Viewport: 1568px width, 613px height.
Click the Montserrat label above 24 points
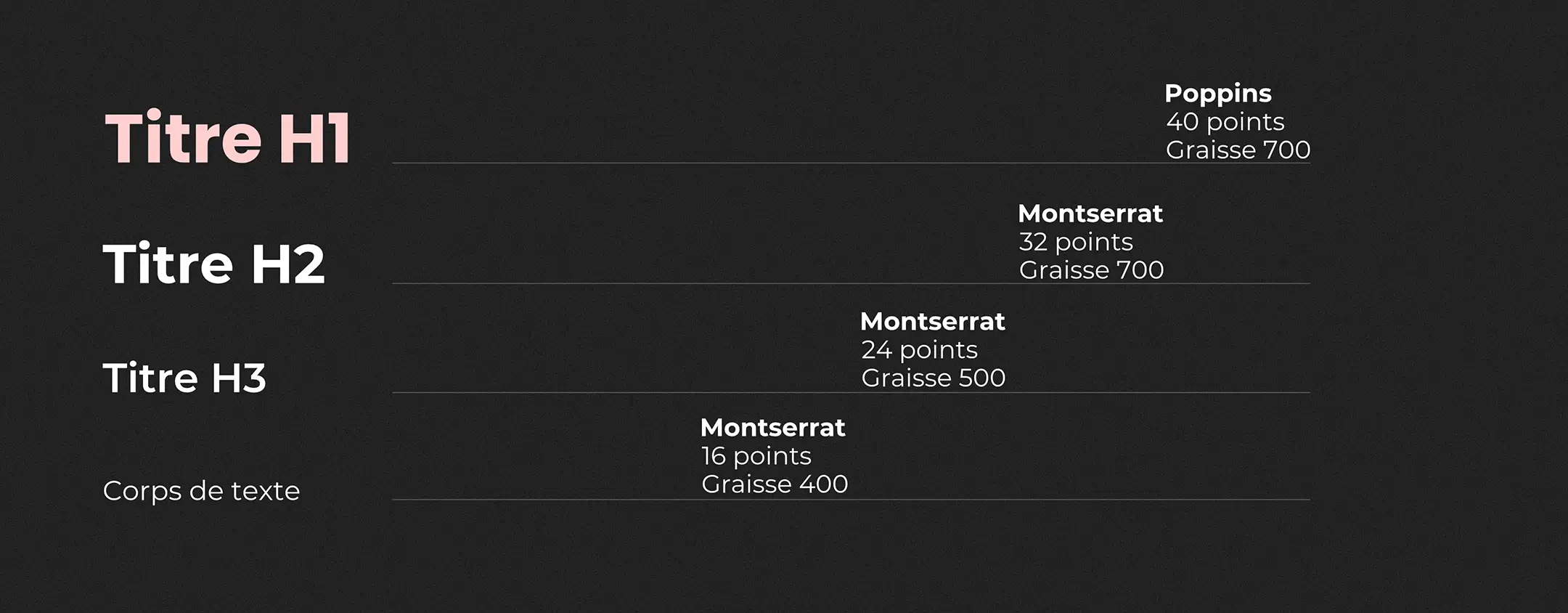[x=933, y=321]
